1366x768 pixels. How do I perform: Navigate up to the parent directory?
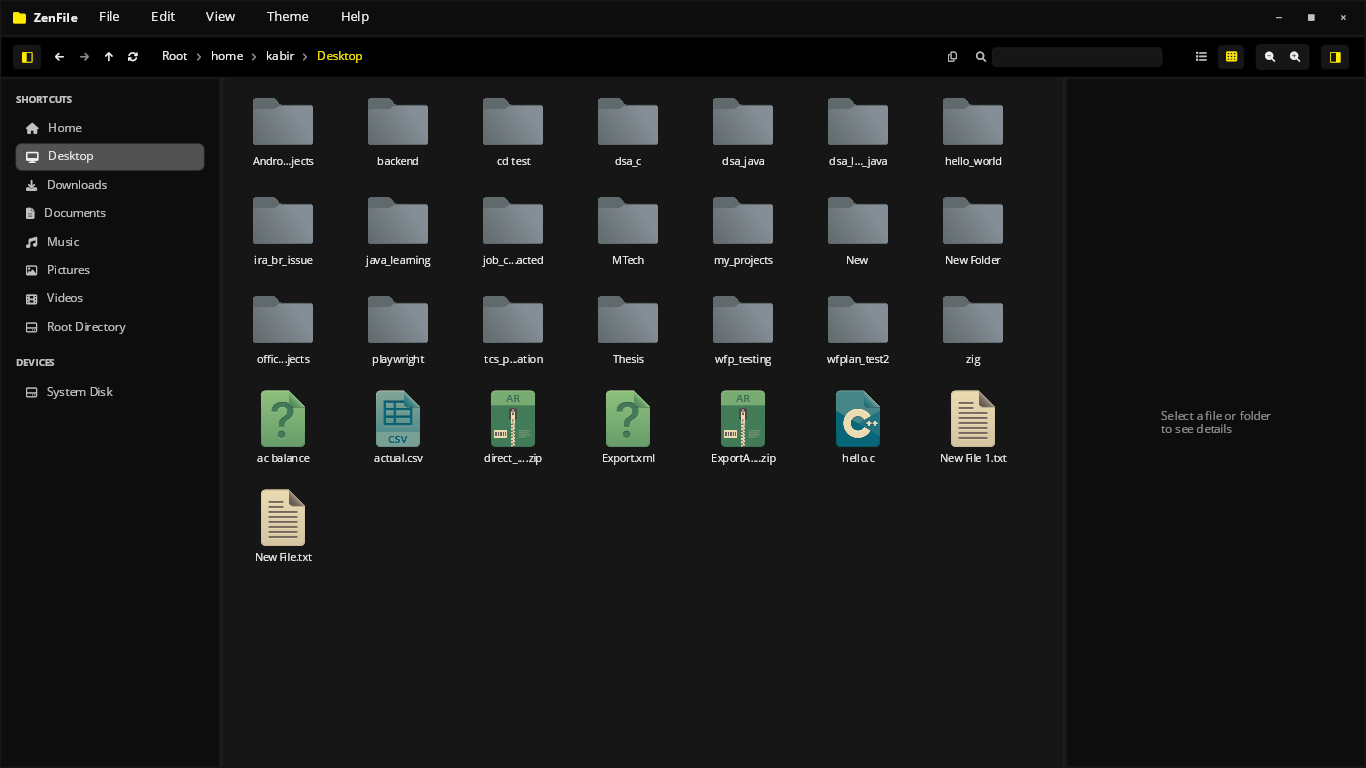109,57
